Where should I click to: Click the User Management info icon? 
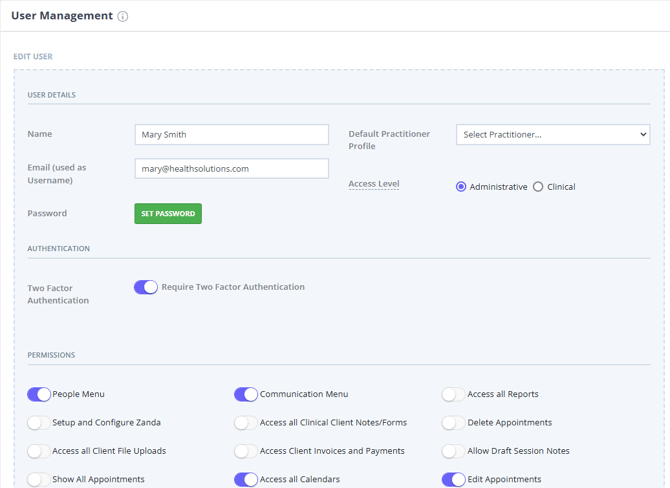coord(123,17)
